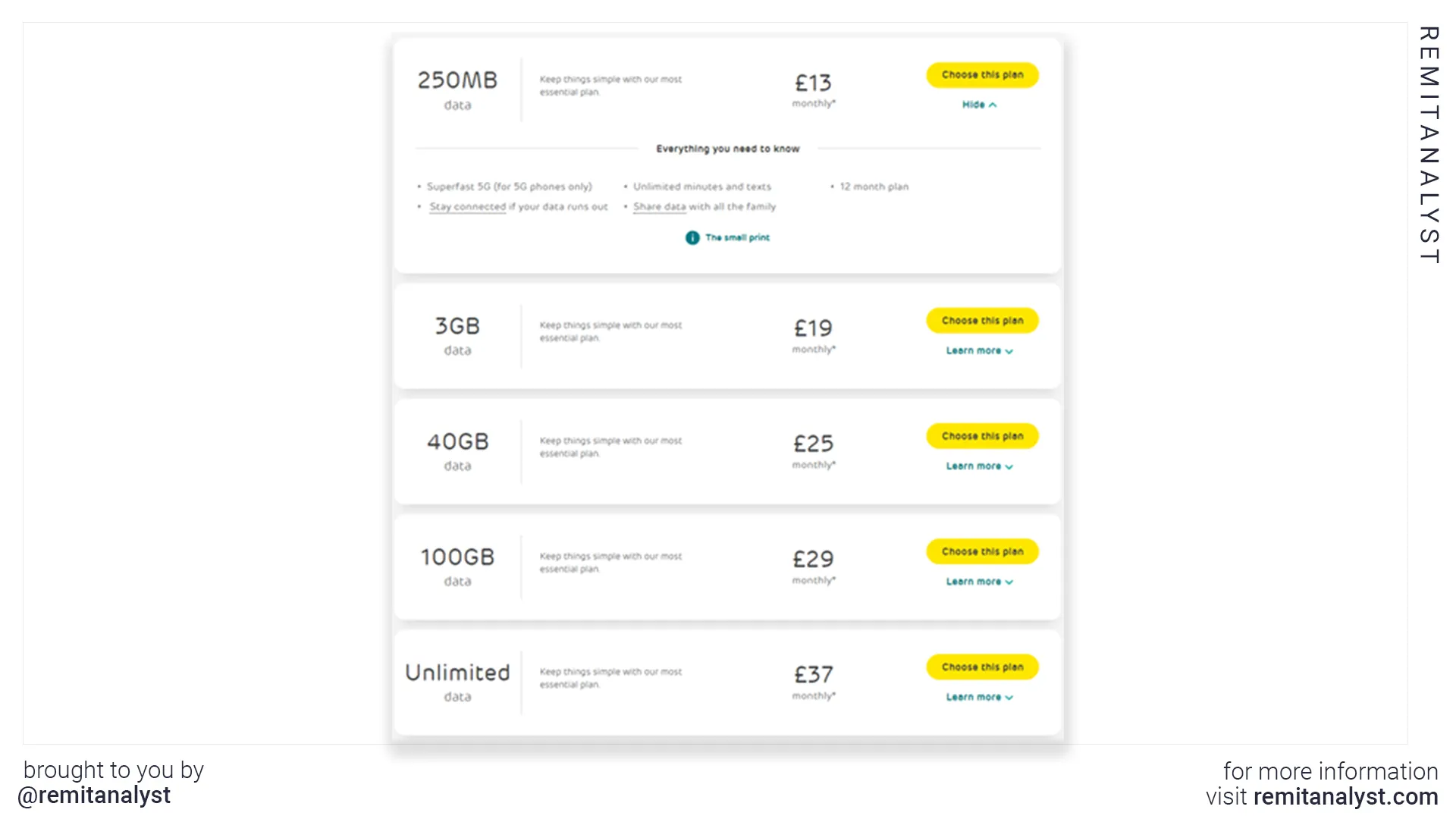The image size is (1456, 819).
Task: Collapse the 250MB plan with Hide chevron
Action: [x=979, y=105]
